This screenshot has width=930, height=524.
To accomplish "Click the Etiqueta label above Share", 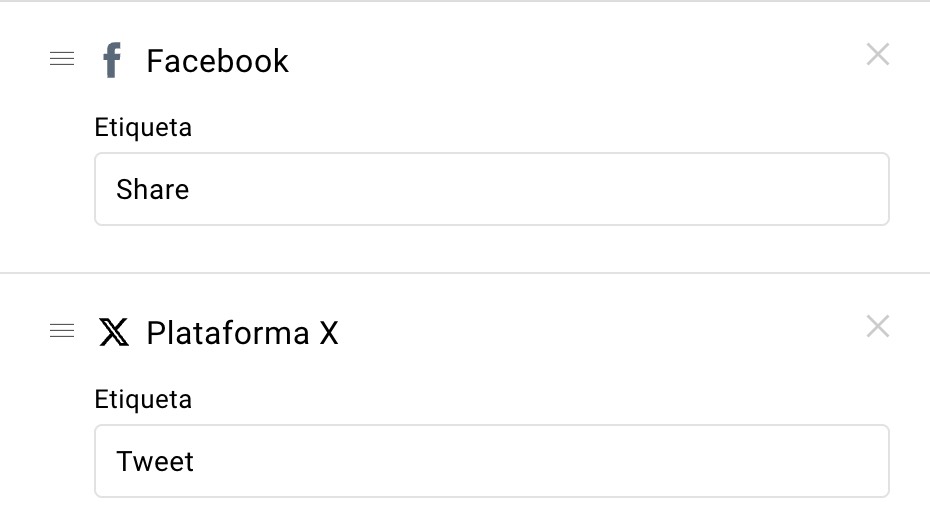I will (x=143, y=128).
